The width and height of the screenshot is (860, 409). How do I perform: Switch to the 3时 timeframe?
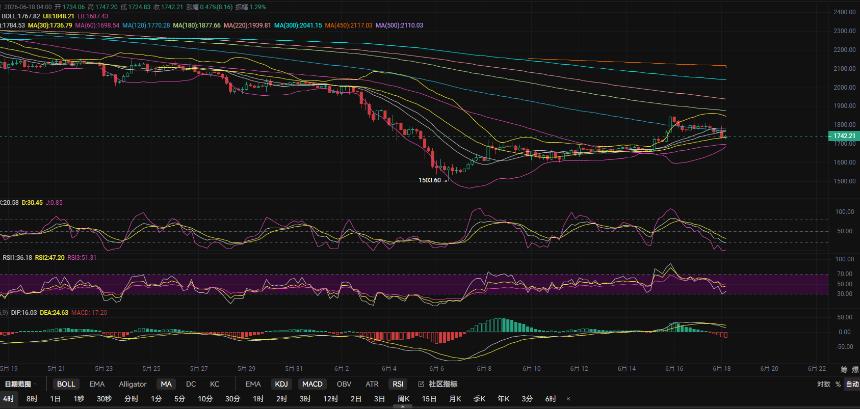click(x=304, y=399)
